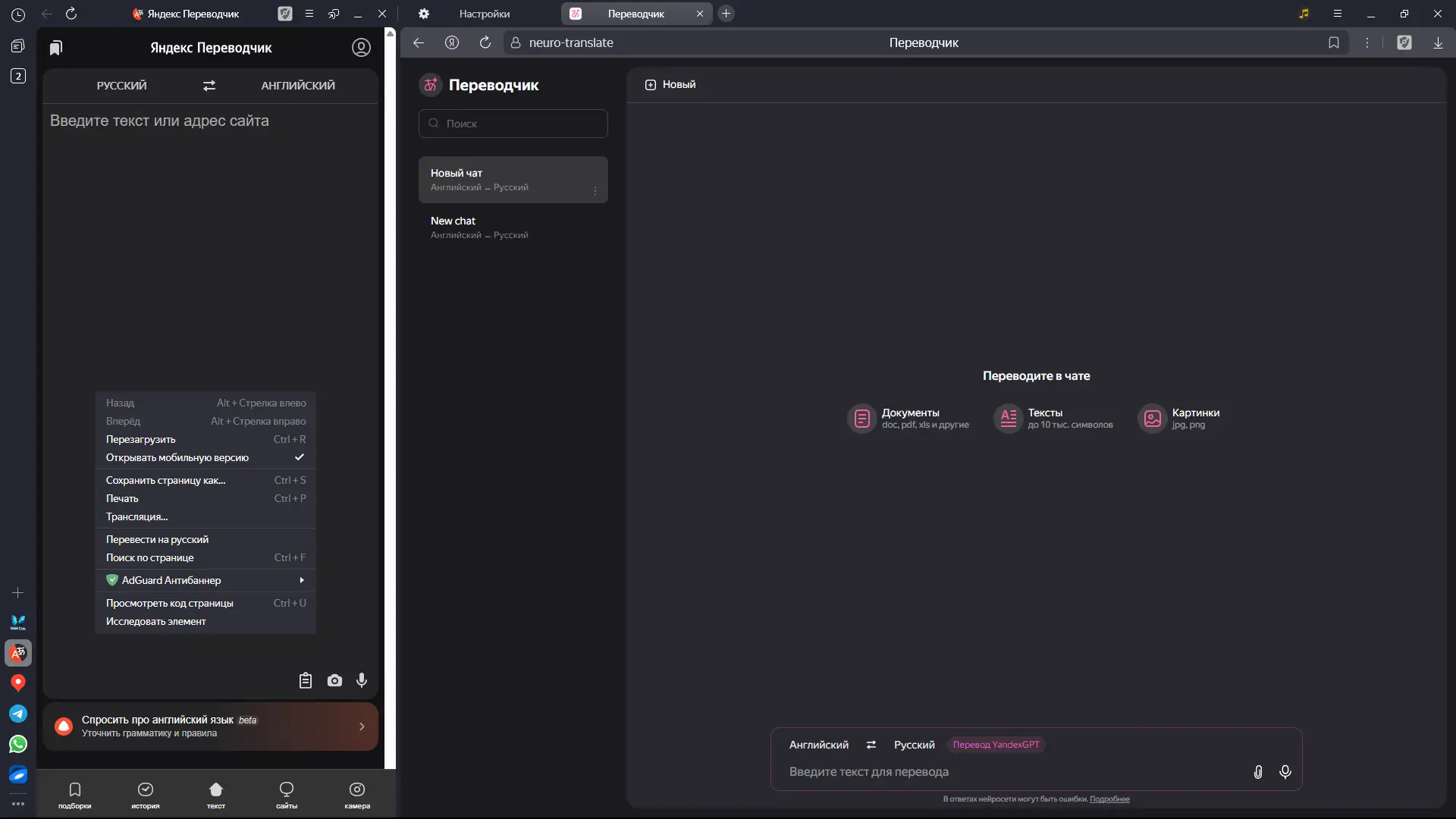Open Telegram from the sidebar

pyautogui.click(x=18, y=714)
